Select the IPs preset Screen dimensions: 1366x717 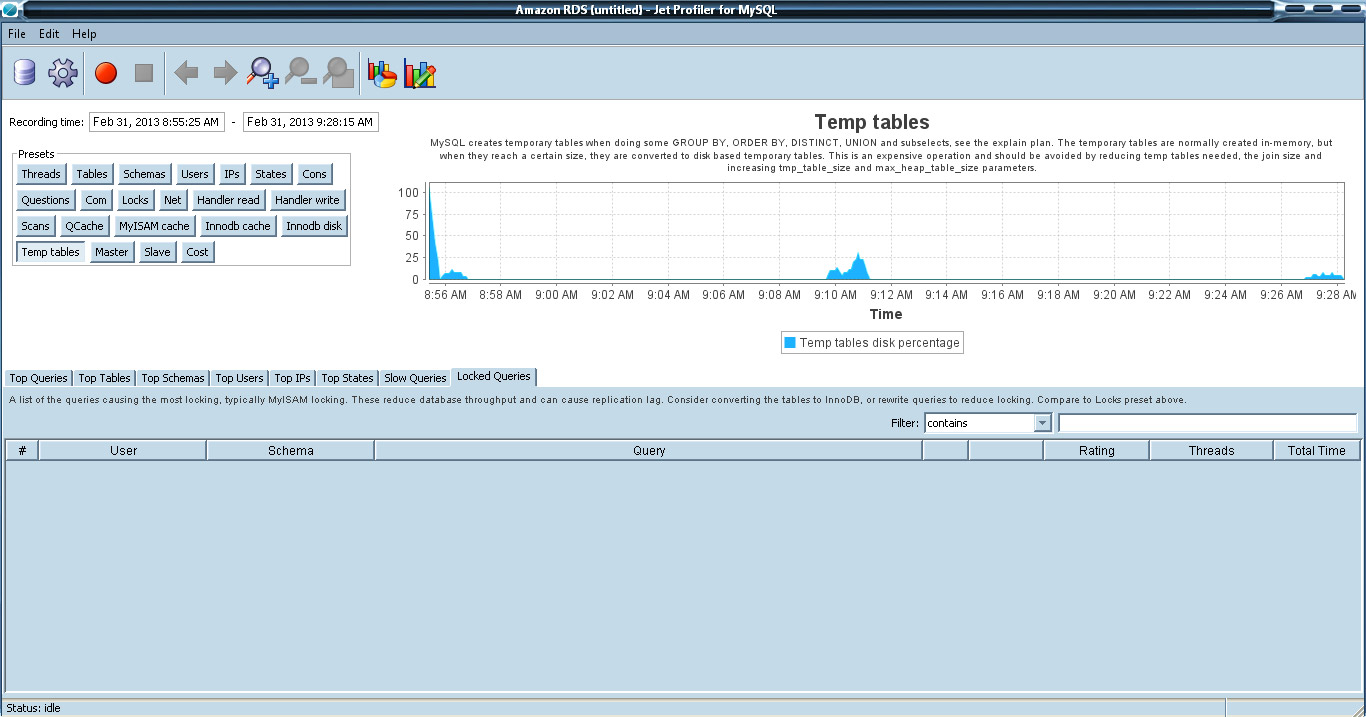(x=232, y=174)
